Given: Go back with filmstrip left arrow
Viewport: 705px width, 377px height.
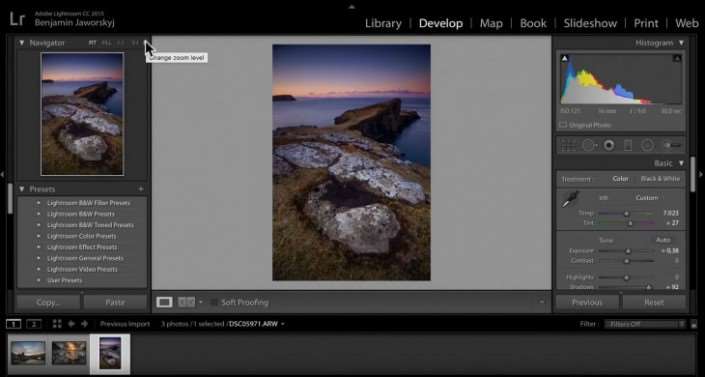Looking at the screenshot, I should [71, 324].
